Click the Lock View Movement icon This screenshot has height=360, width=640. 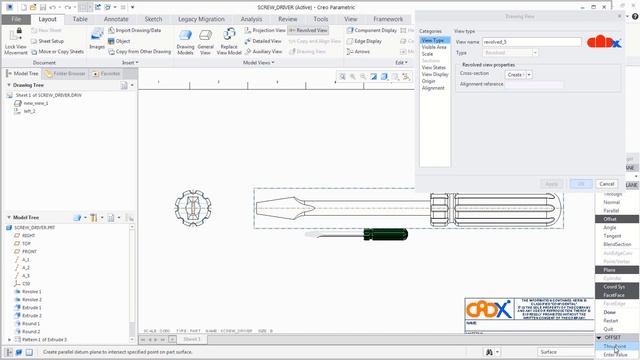(16, 41)
